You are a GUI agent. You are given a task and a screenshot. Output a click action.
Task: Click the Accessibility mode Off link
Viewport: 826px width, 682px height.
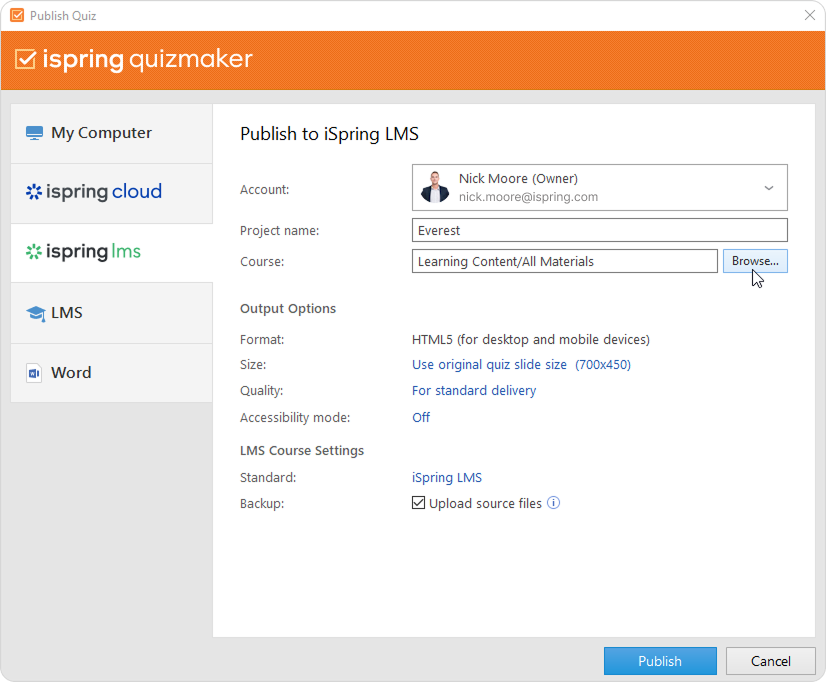(x=421, y=417)
